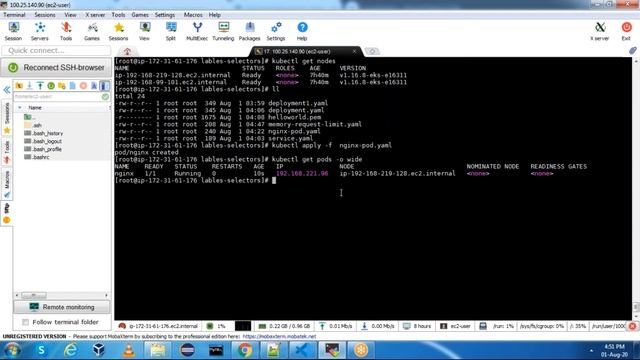Open Google Chrome from the taskbar

(245, 350)
